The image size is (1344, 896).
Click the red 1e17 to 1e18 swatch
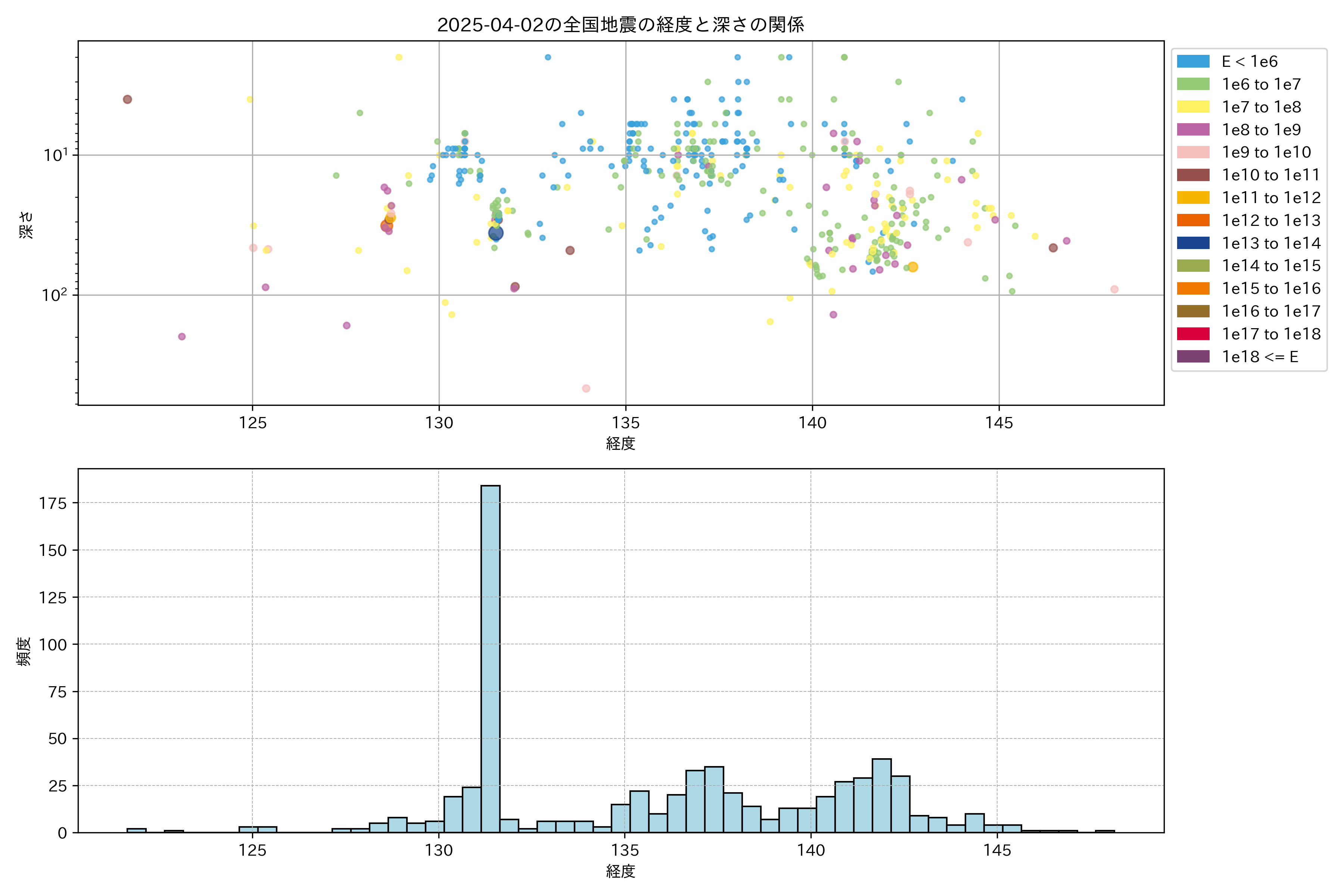(1193, 334)
